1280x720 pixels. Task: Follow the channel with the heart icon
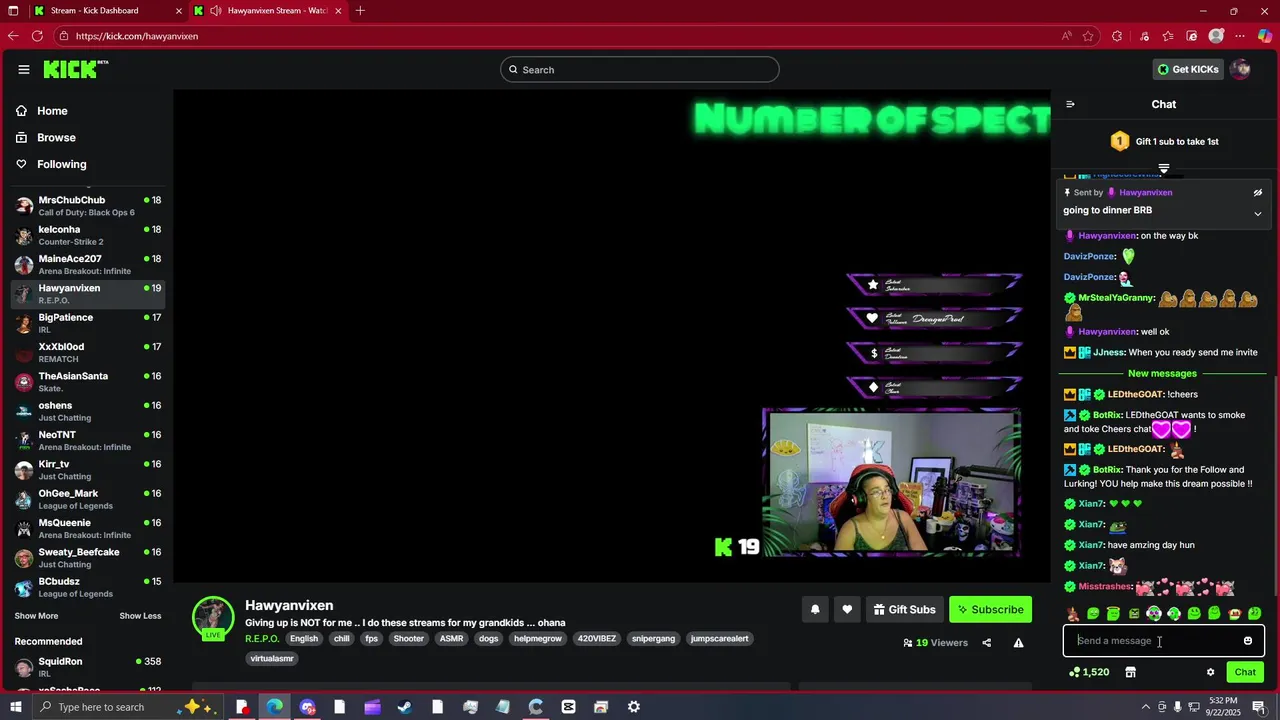click(x=847, y=609)
